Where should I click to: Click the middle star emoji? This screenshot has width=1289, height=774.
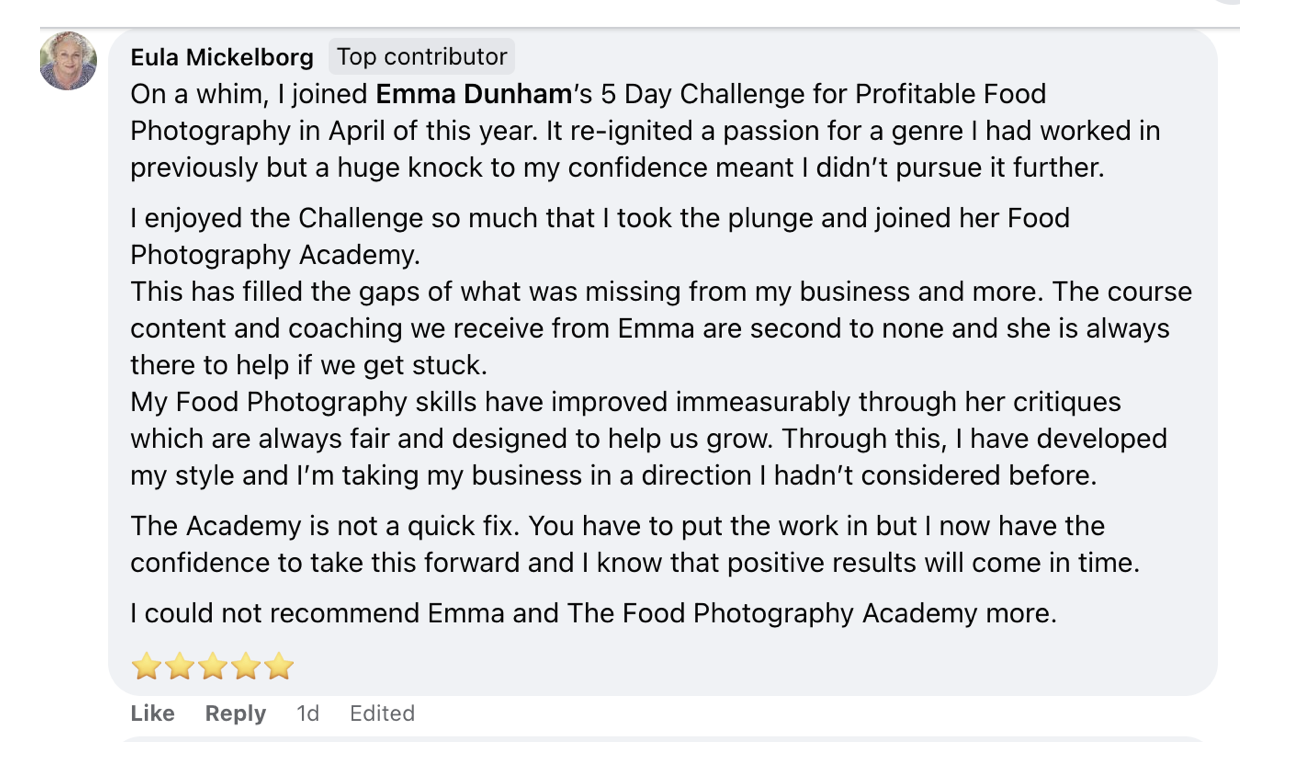click(212, 666)
